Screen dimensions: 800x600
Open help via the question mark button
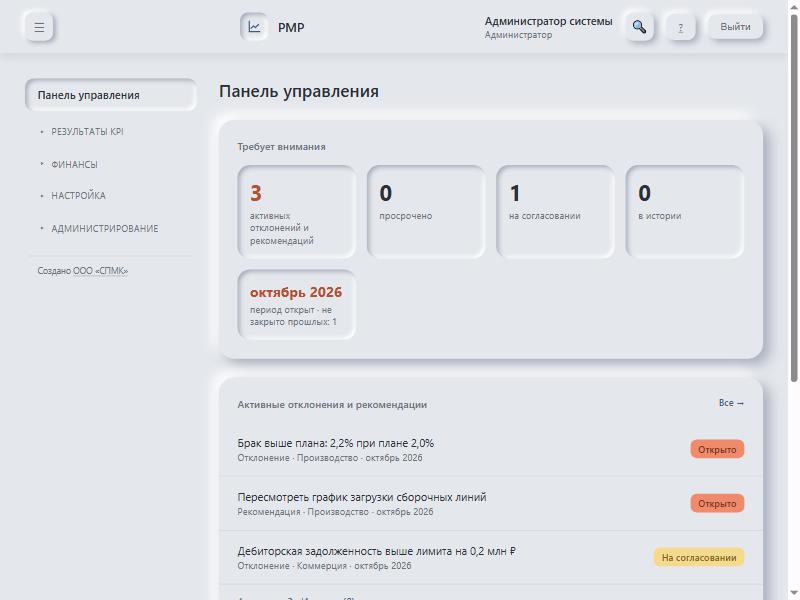pos(681,27)
